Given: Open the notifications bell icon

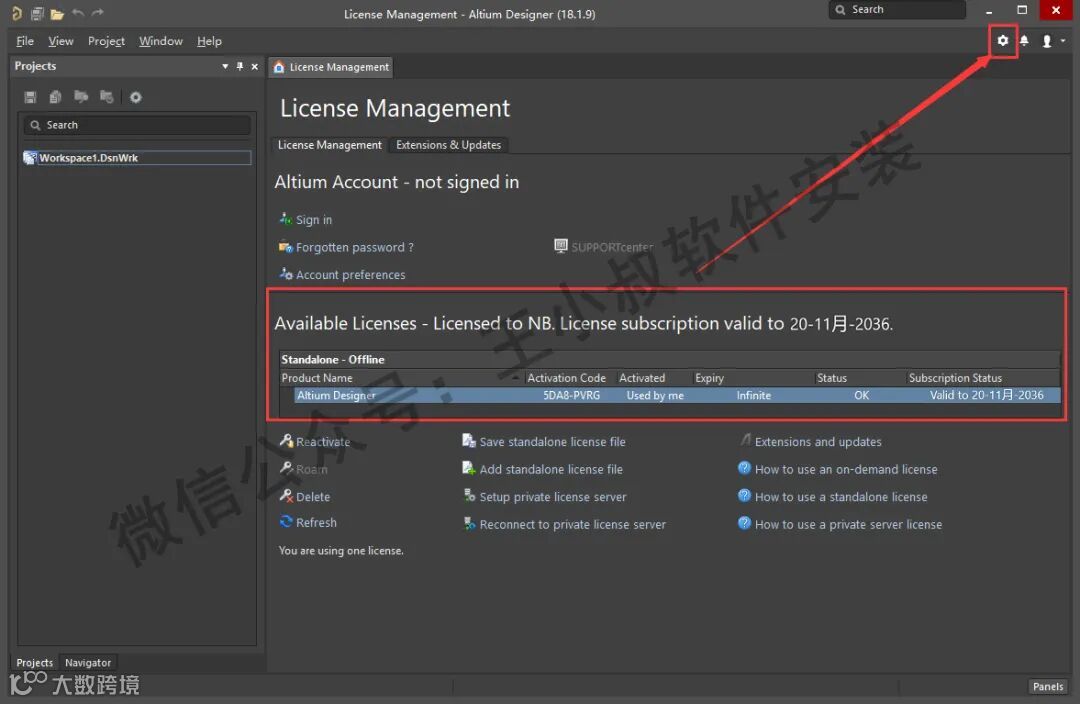Looking at the screenshot, I should [1024, 41].
